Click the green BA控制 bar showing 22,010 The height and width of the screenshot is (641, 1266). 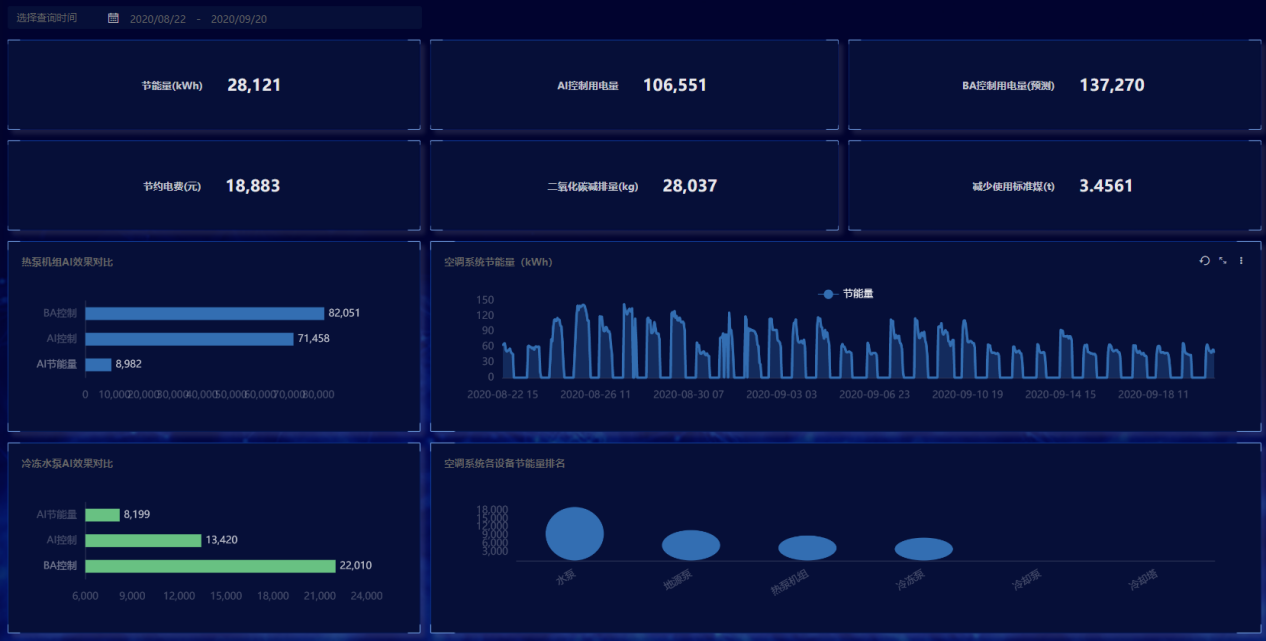point(210,566)
